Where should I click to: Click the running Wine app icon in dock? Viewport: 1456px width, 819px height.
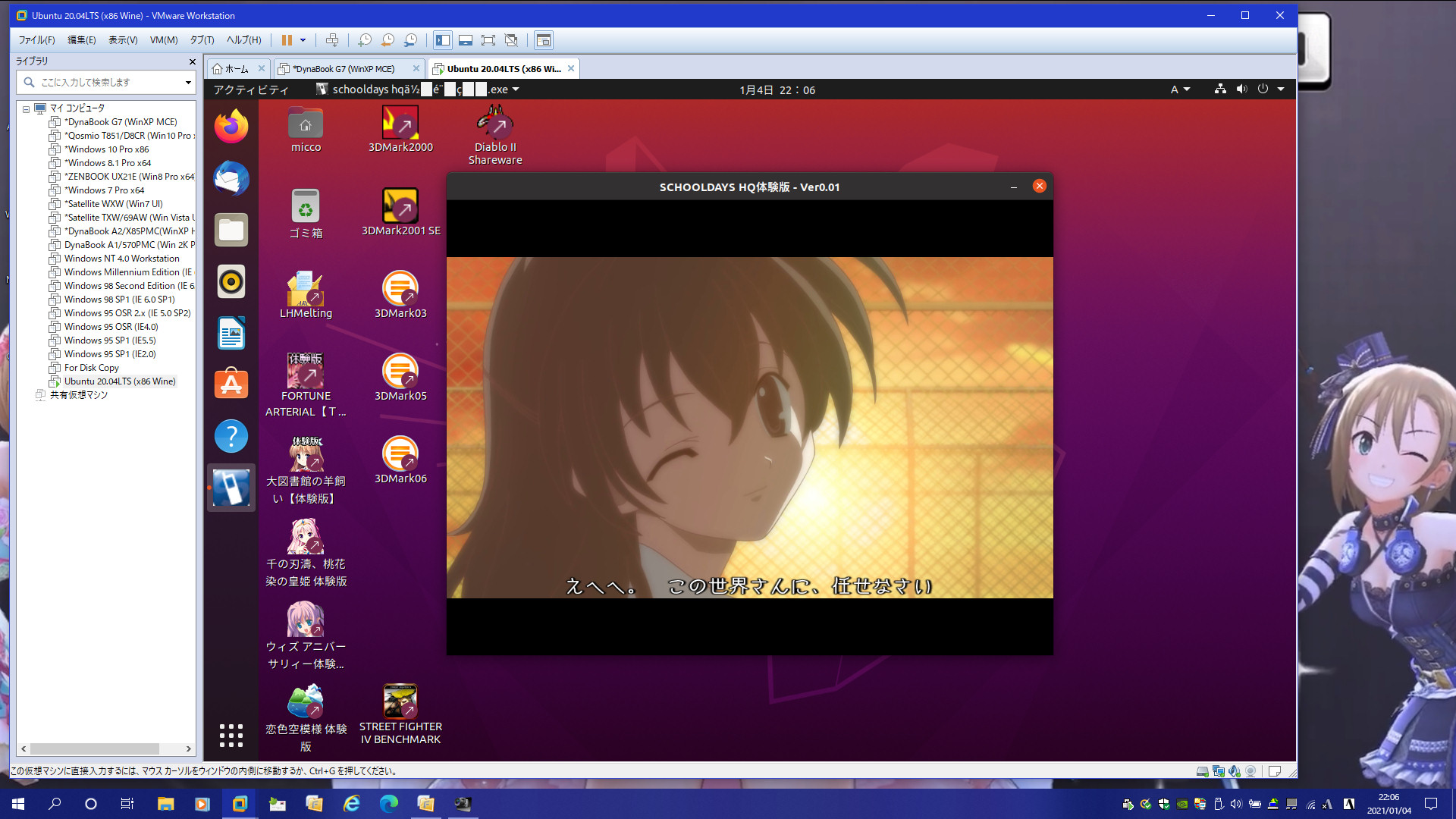tap(231, 488)
